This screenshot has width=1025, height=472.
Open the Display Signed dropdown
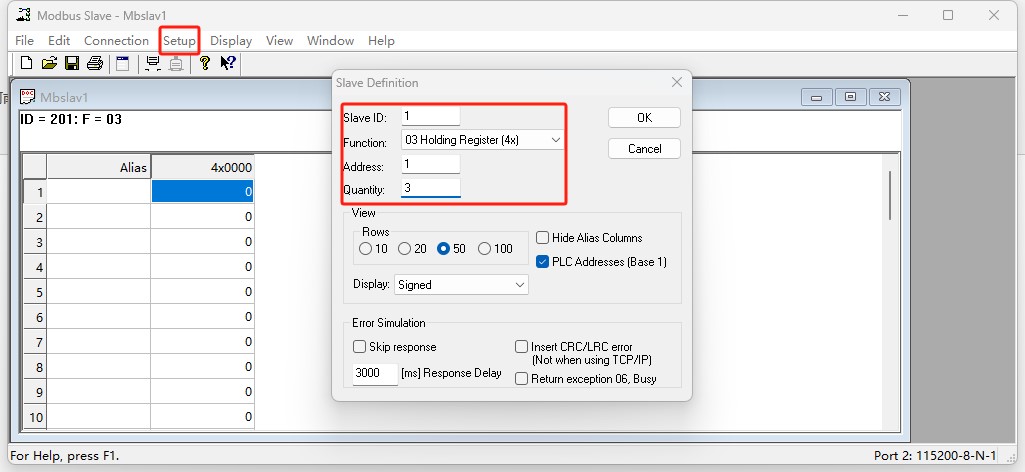pyautogui.click(x=462, y=284)
